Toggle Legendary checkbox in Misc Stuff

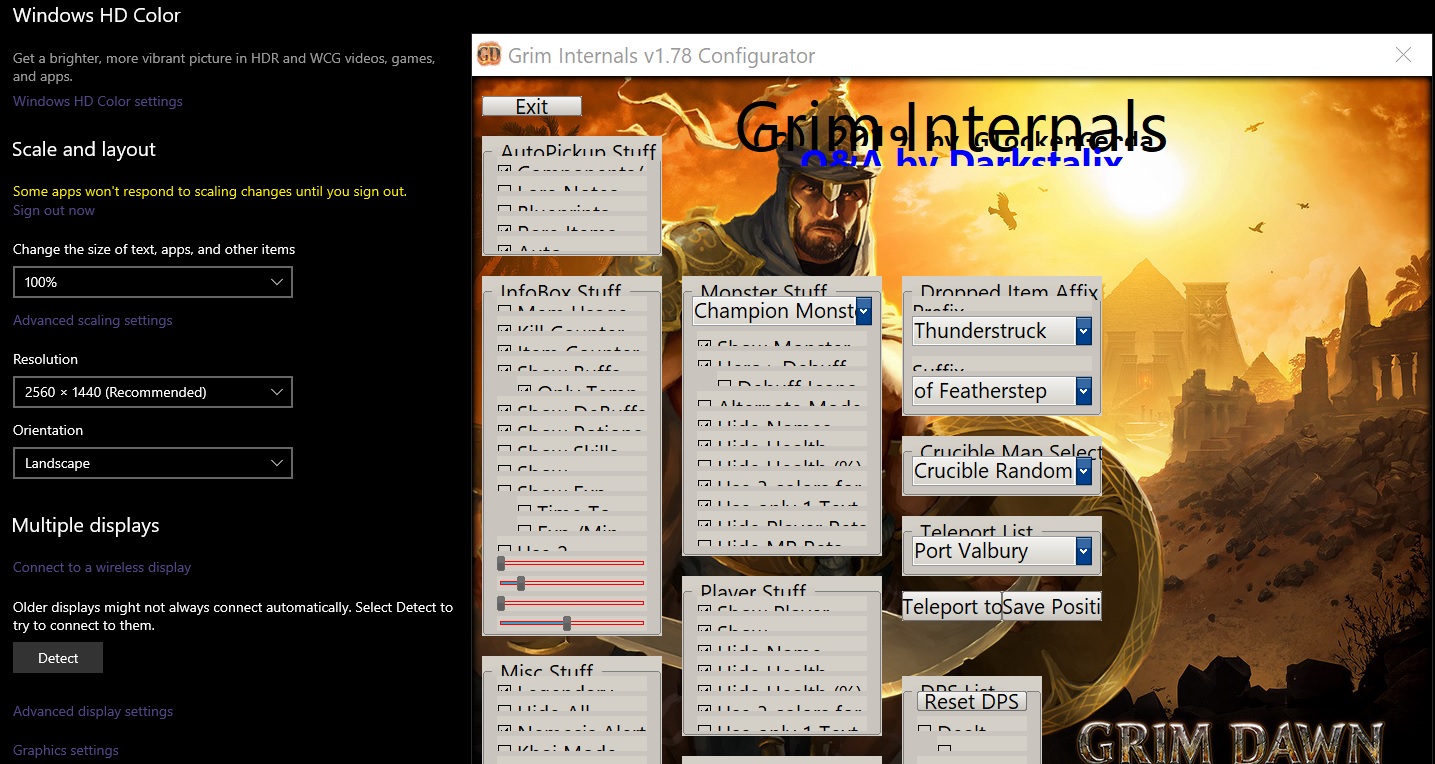pos(505,690)
